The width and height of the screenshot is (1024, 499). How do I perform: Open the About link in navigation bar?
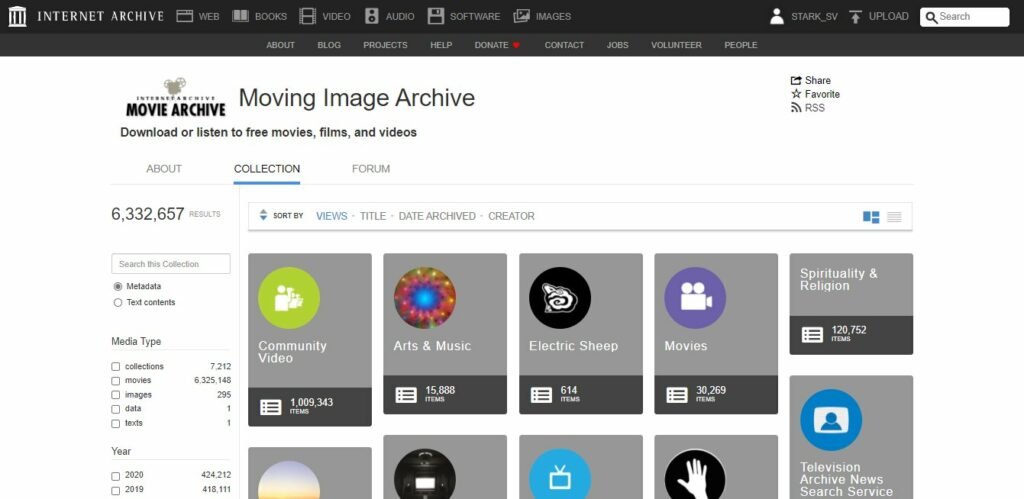(x=280, y=45)
